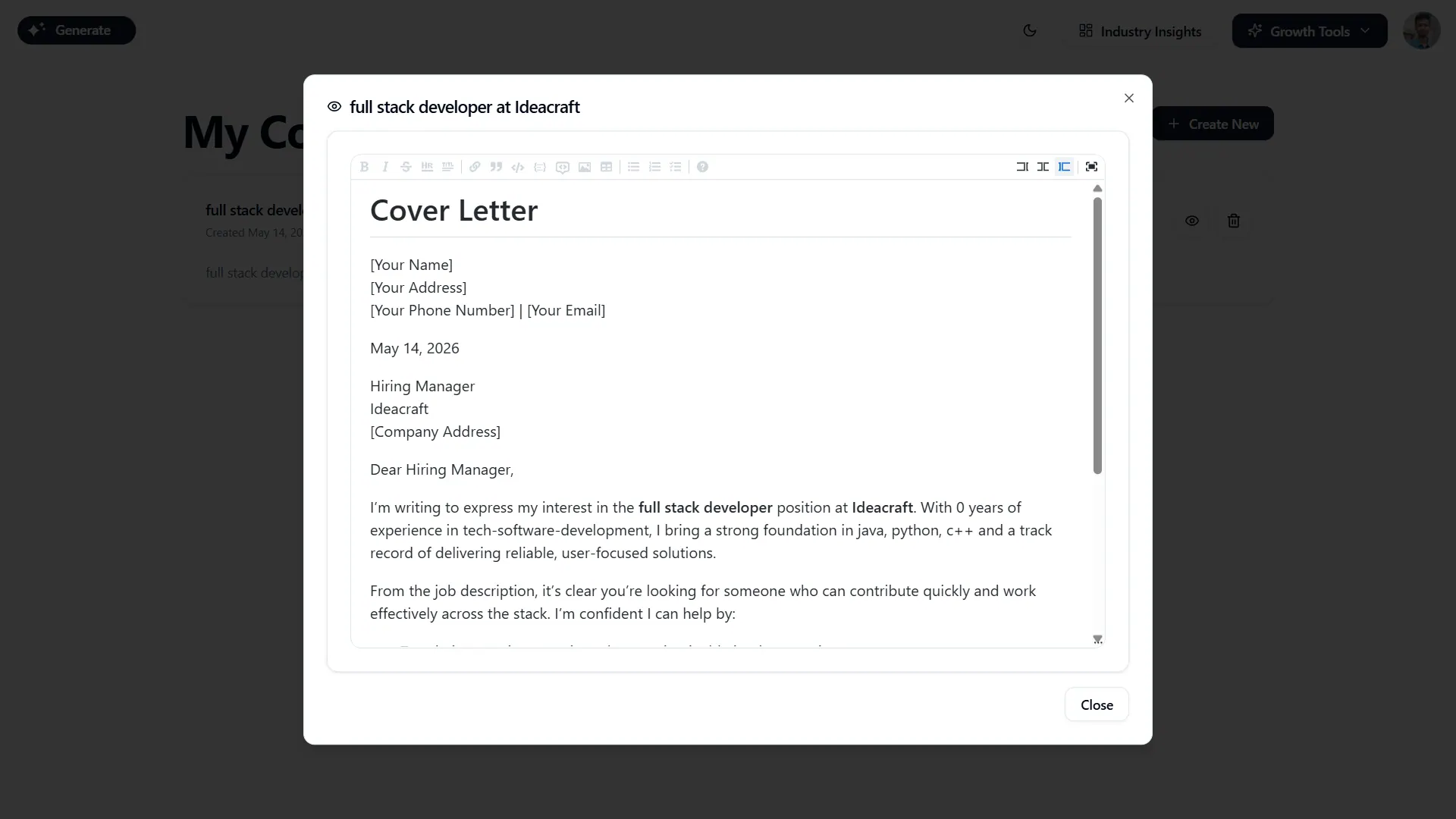This screenshot has height=819, width=1456.
Task: Insert a hyperlink with link icon
Action: [x=475, y=167]
